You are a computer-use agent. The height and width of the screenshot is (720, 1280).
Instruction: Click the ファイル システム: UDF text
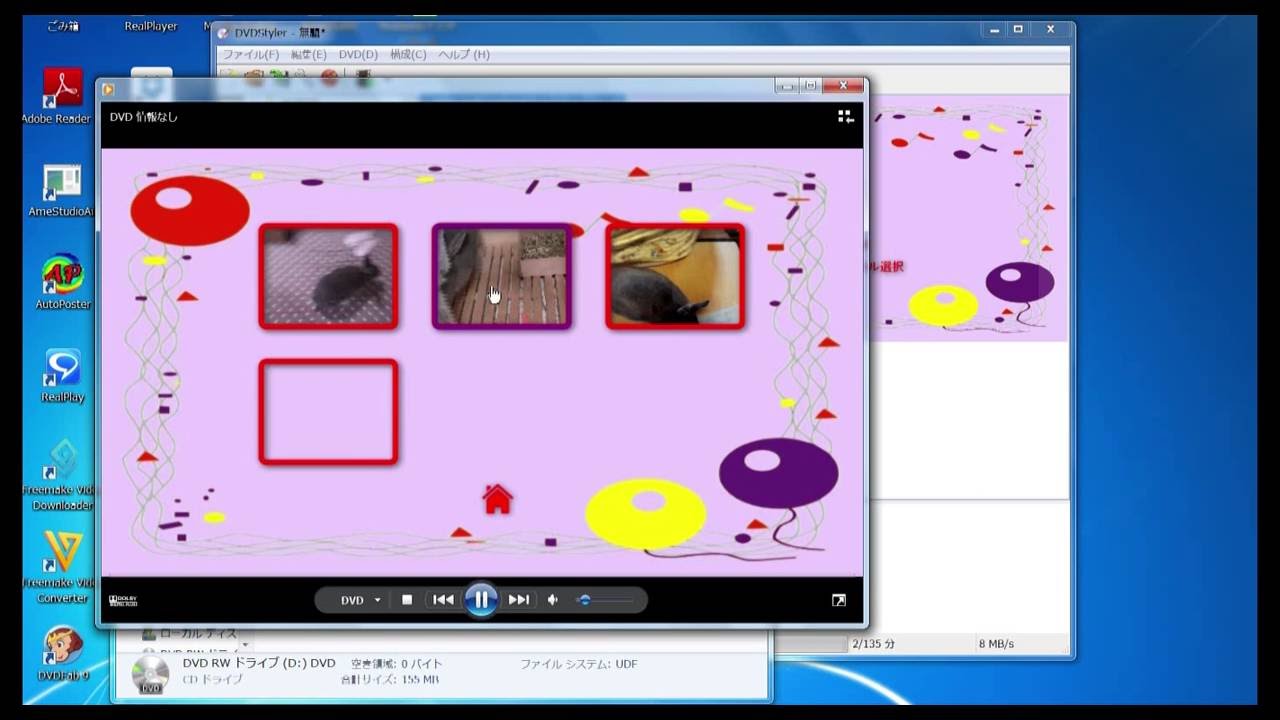click(x=578, y=664)
